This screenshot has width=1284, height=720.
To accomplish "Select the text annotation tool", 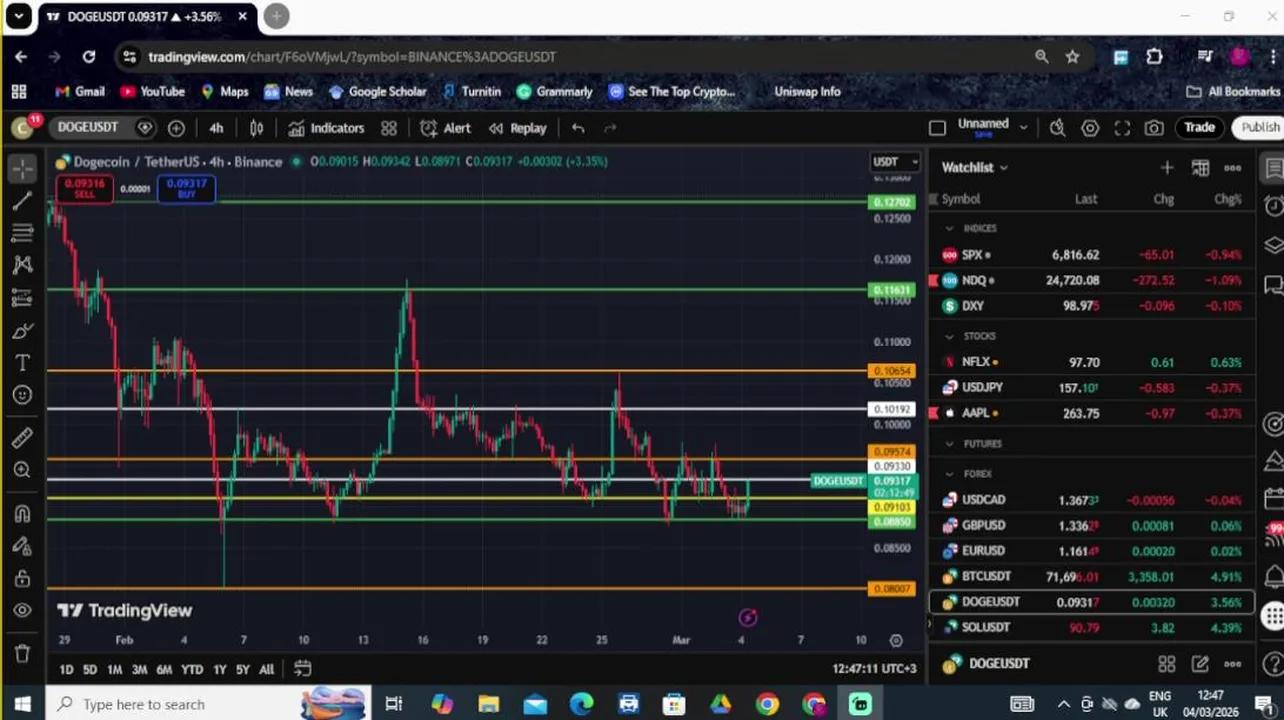I will (x=22, y=363).
